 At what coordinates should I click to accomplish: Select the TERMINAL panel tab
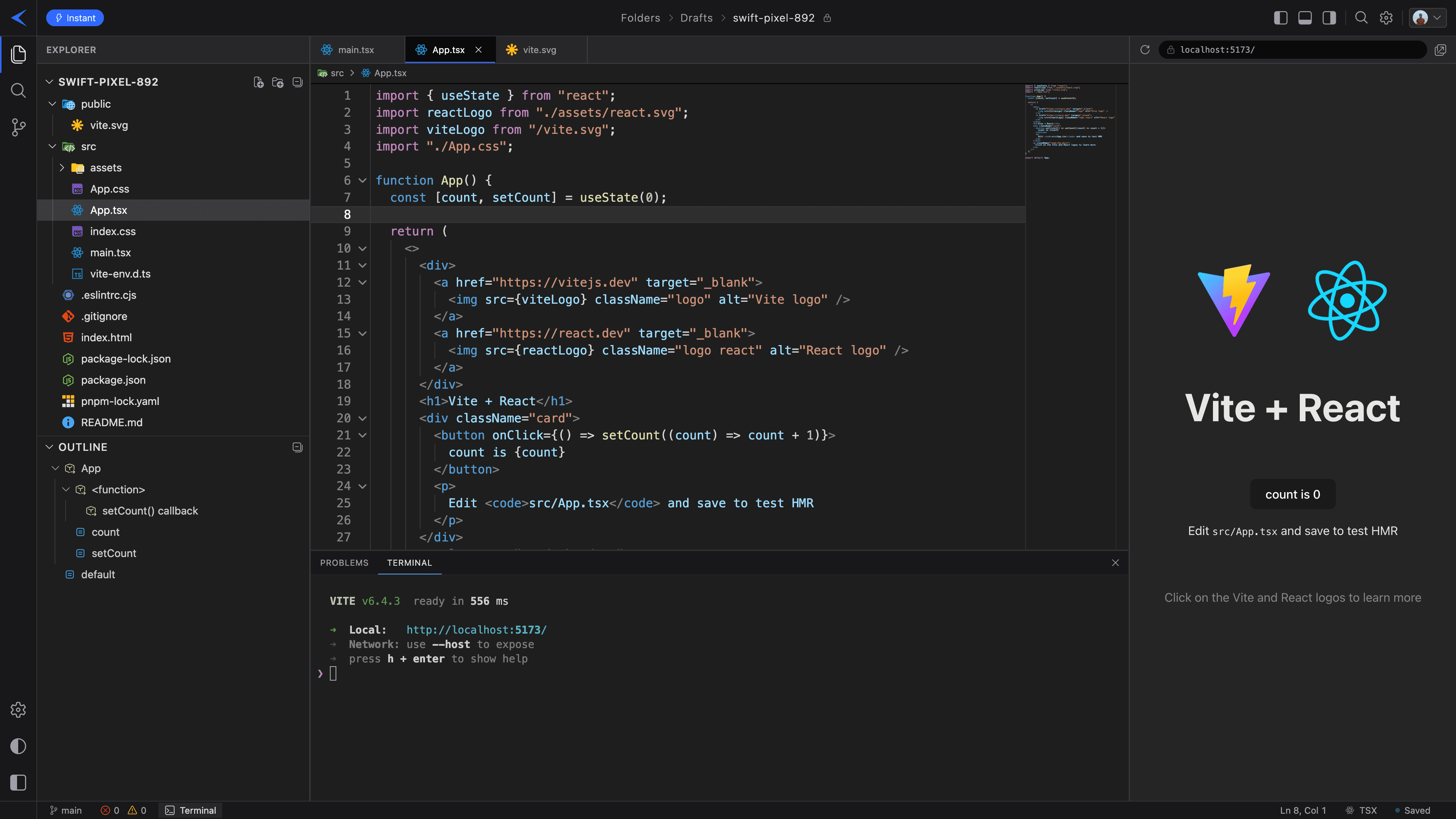coord(409,562)
